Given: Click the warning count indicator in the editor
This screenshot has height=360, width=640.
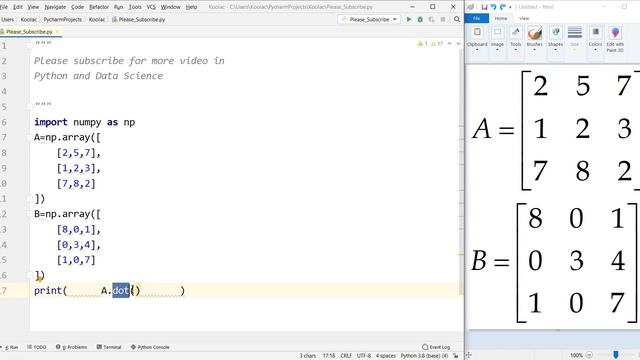Looking at the screenshot, I should (x=422, y=44).
